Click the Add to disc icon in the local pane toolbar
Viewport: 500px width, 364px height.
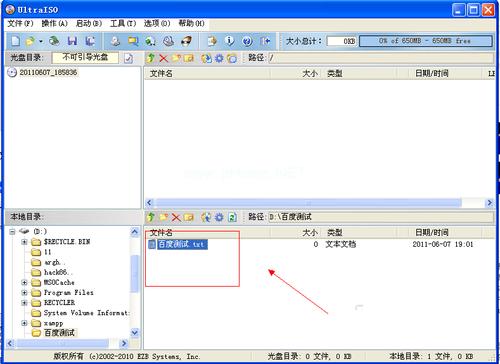[x=206, y=217]
